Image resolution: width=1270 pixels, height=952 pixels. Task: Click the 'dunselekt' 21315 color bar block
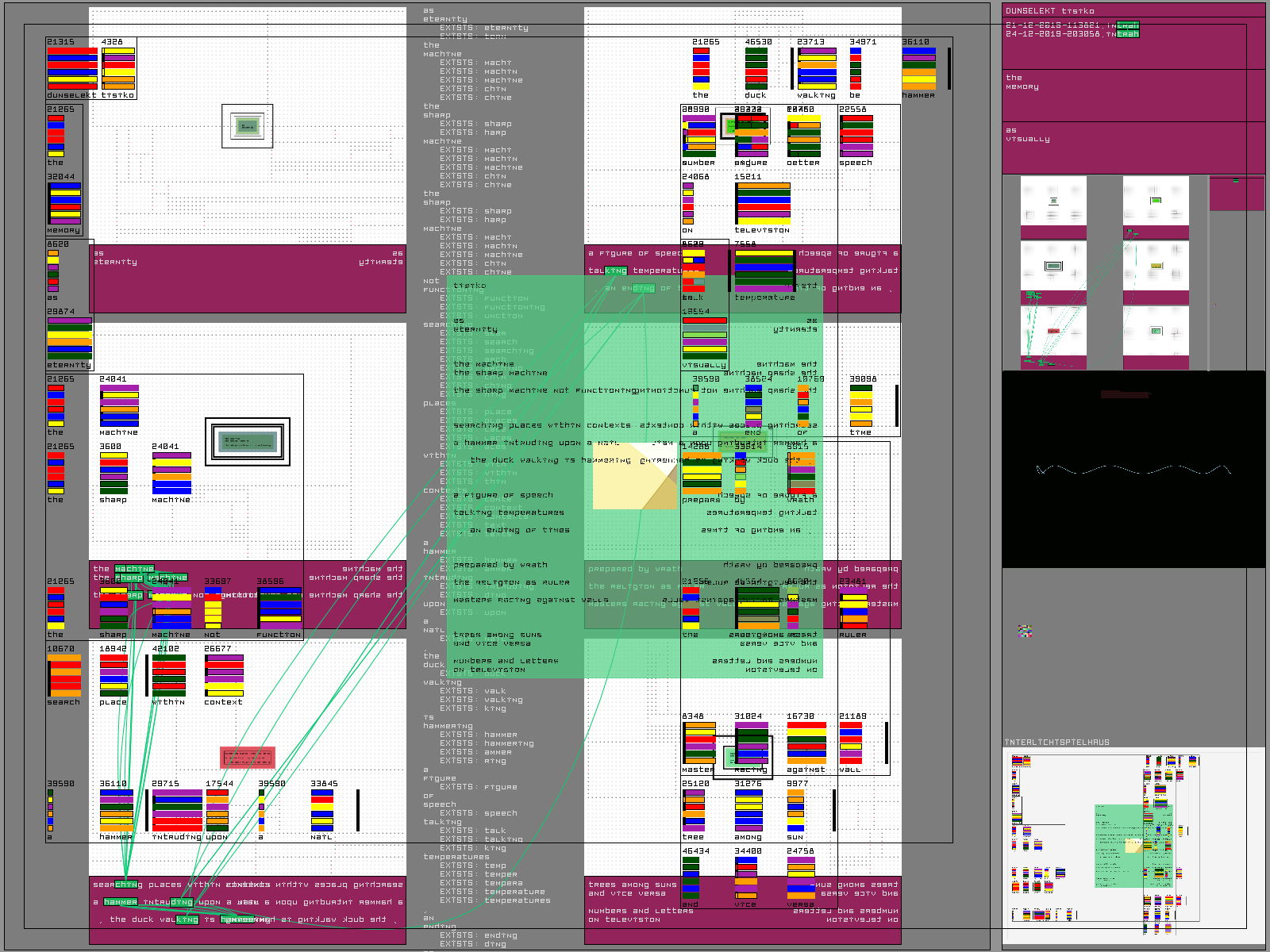point(71,67)
